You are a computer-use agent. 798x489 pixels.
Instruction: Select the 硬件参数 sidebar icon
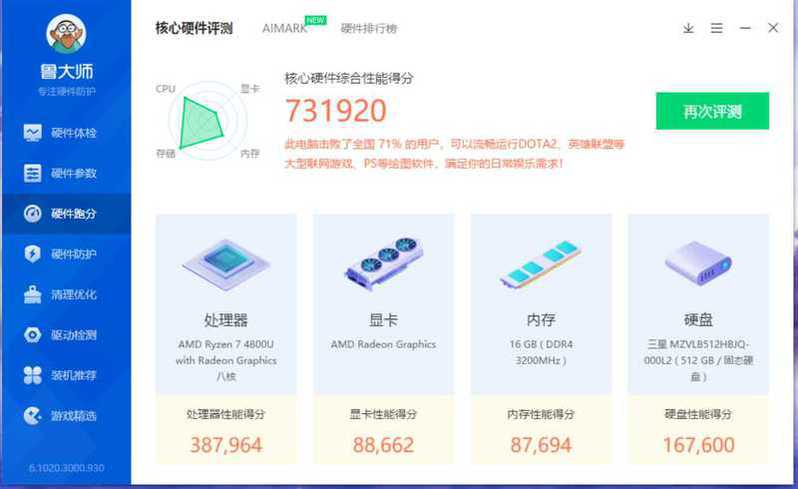click(33, 173)
